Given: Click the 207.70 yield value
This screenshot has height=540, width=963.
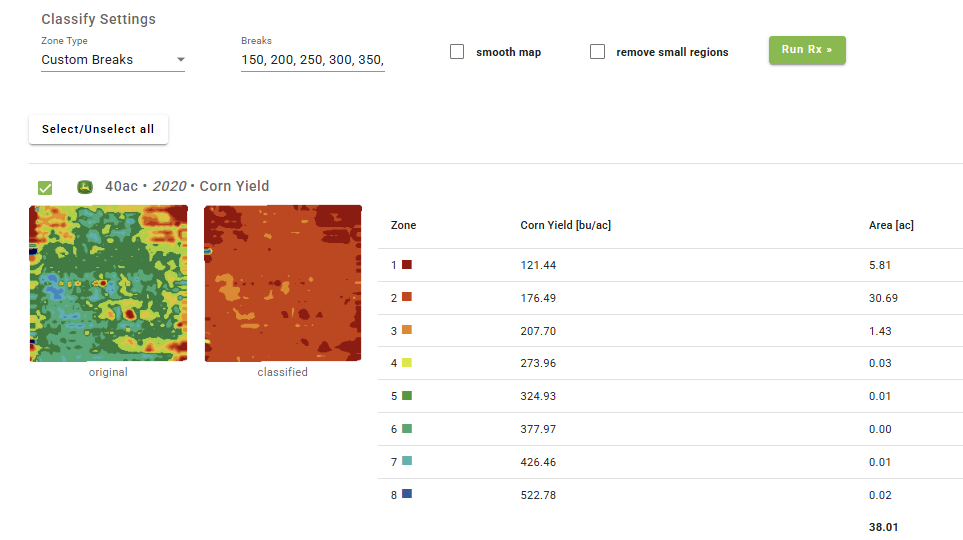Looking at the screenshot, I should (x=538, y=331).
